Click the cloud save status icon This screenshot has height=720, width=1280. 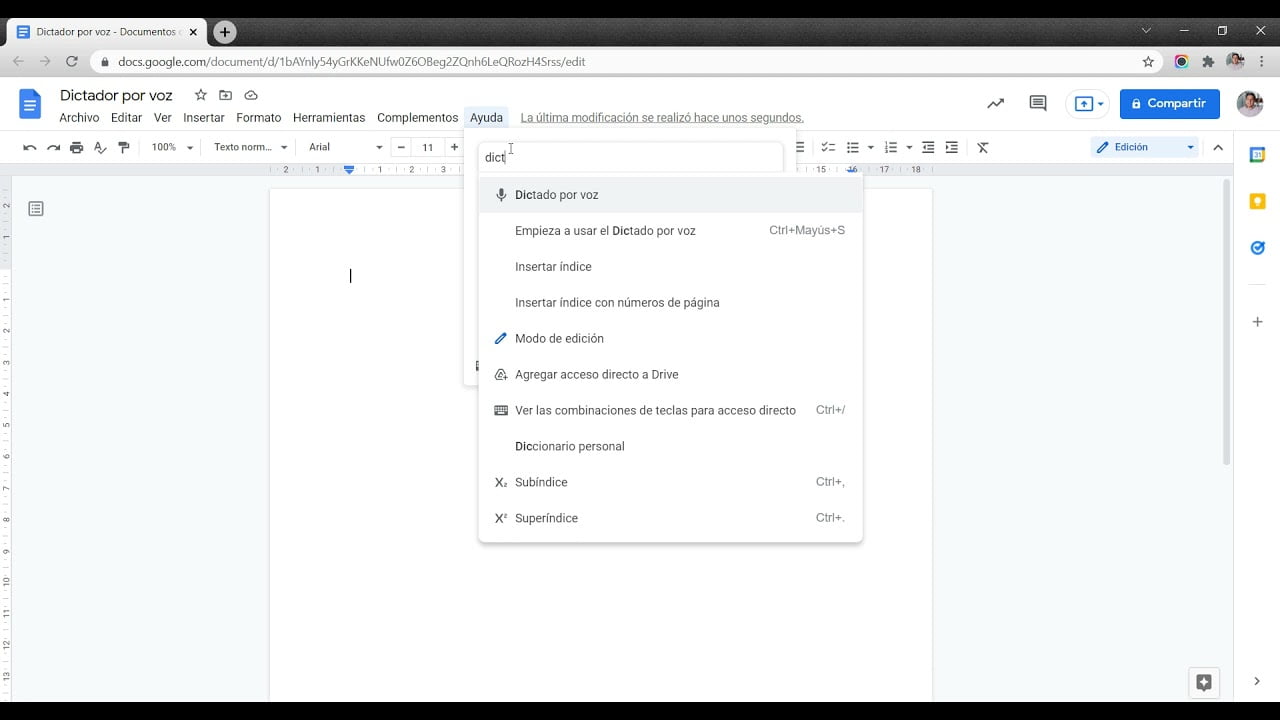pyautogui.click(x=251, y=95)
